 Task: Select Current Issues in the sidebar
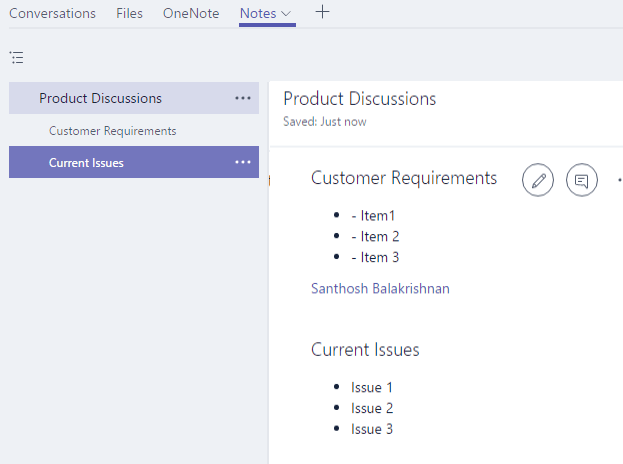[86, 162]
